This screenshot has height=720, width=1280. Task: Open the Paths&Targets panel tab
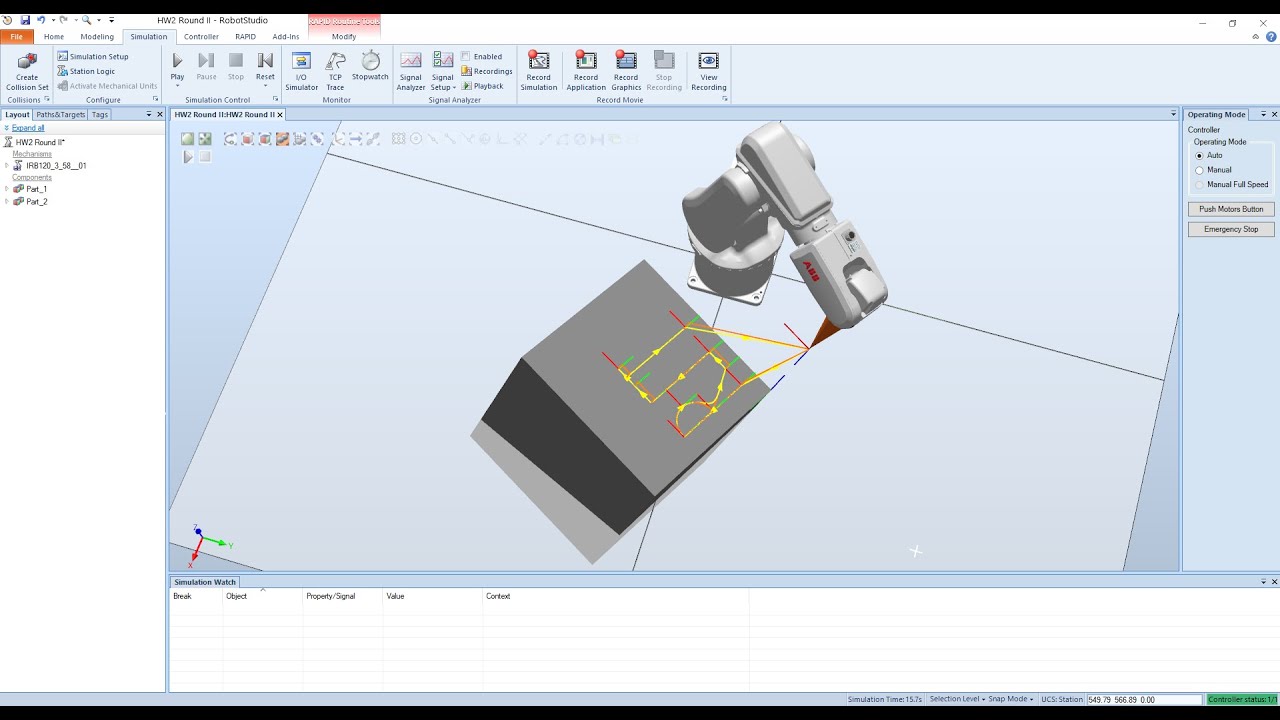coord(61,115)
